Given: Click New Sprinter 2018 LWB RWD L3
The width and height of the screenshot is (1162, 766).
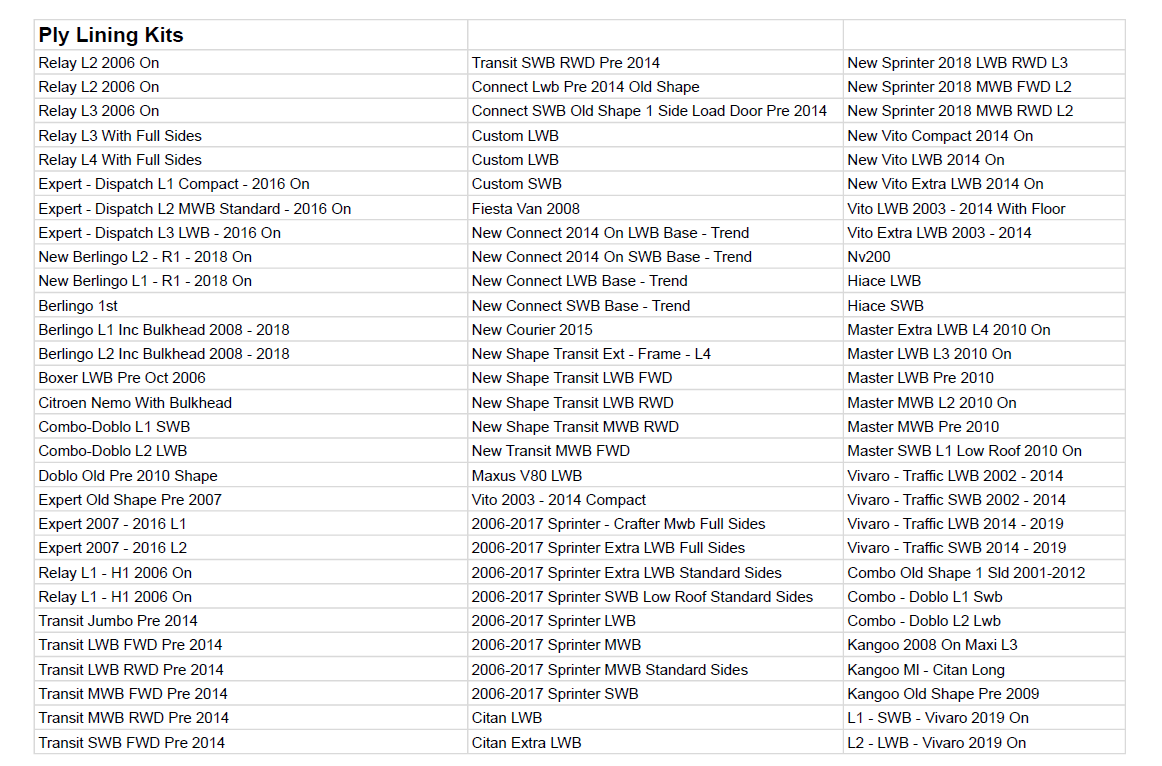Looking at the screenshot, I should [957, 63].
